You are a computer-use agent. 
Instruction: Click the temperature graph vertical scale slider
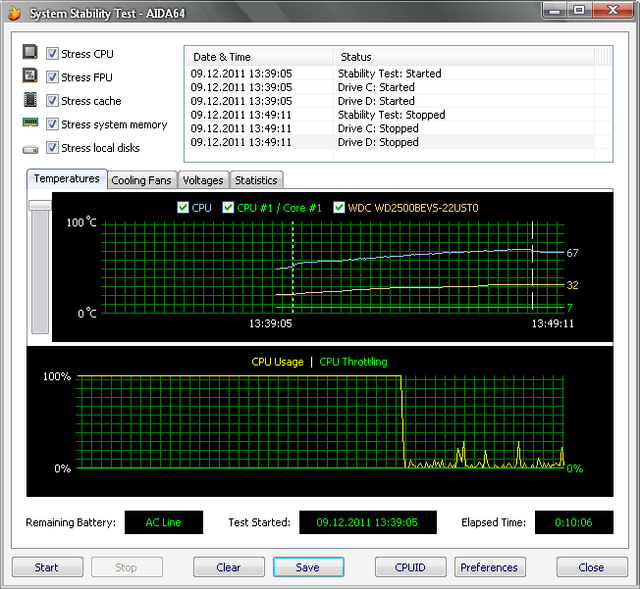(x=40, y=205)
